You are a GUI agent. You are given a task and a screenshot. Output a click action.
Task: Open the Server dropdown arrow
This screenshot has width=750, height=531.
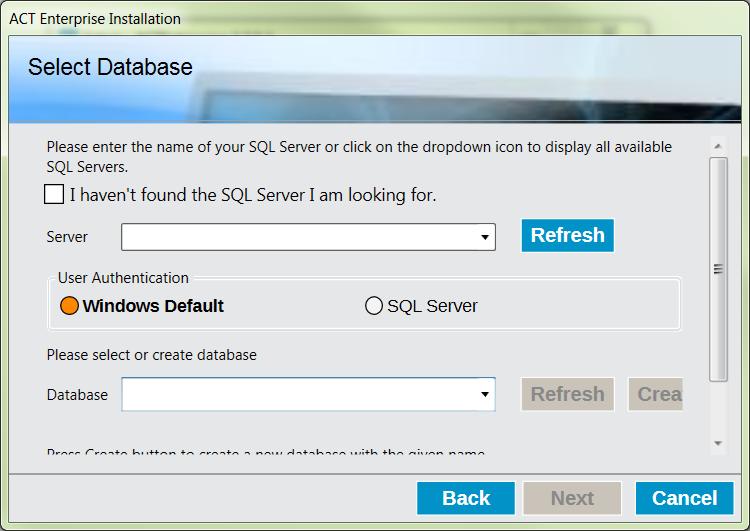click(485, 237)
